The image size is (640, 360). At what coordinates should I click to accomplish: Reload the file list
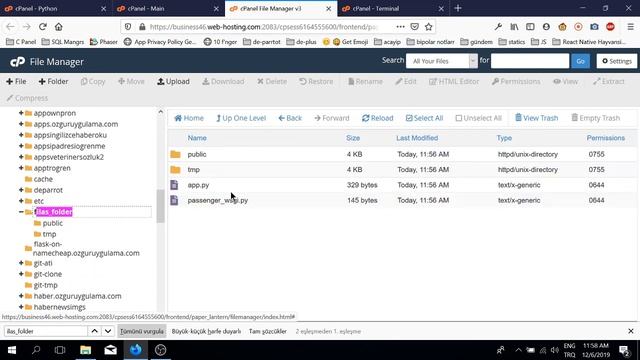click(378, 118)
